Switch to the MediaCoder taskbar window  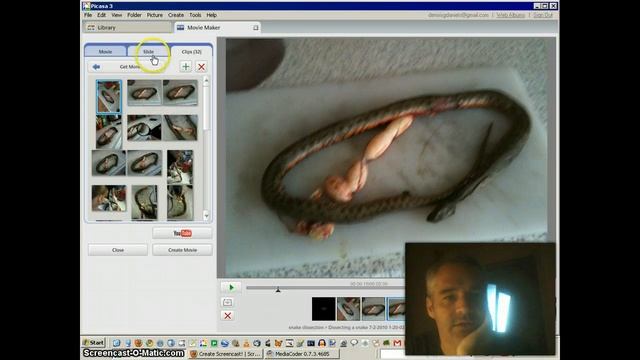301,354
